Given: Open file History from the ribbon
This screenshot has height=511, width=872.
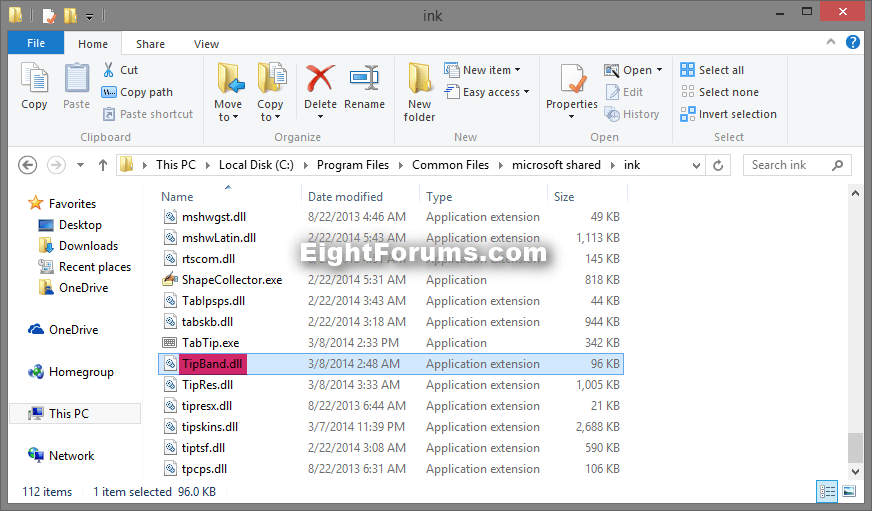Looking at the screenshot, I should [x=632, y=114].
